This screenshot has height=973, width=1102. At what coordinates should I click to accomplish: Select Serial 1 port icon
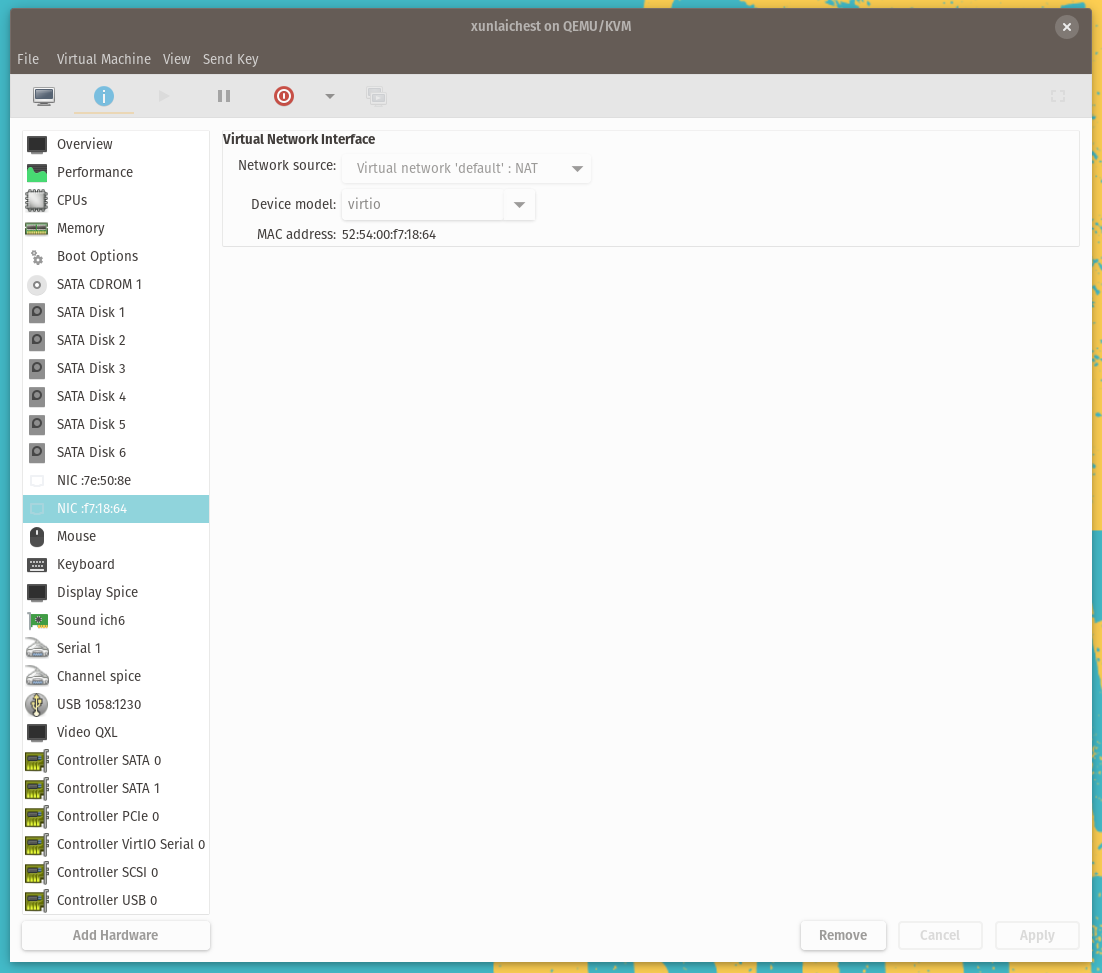[x=37, y=648]
